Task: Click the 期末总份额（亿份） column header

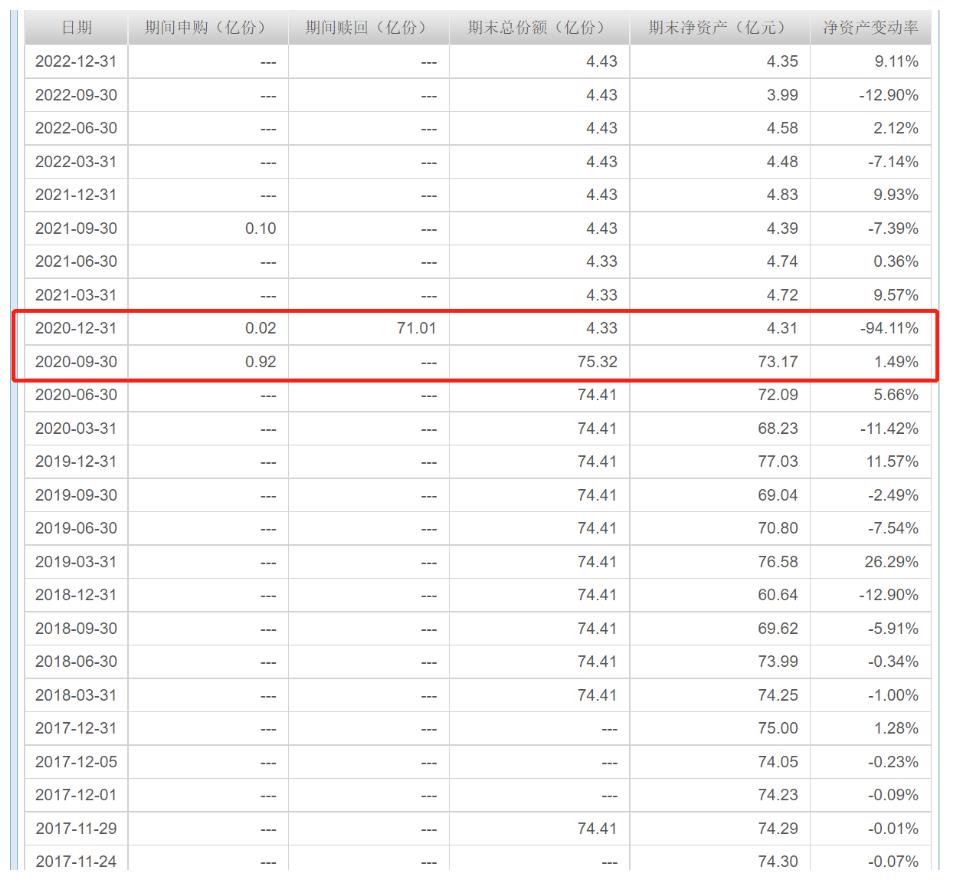Action: tap(539, 28)
